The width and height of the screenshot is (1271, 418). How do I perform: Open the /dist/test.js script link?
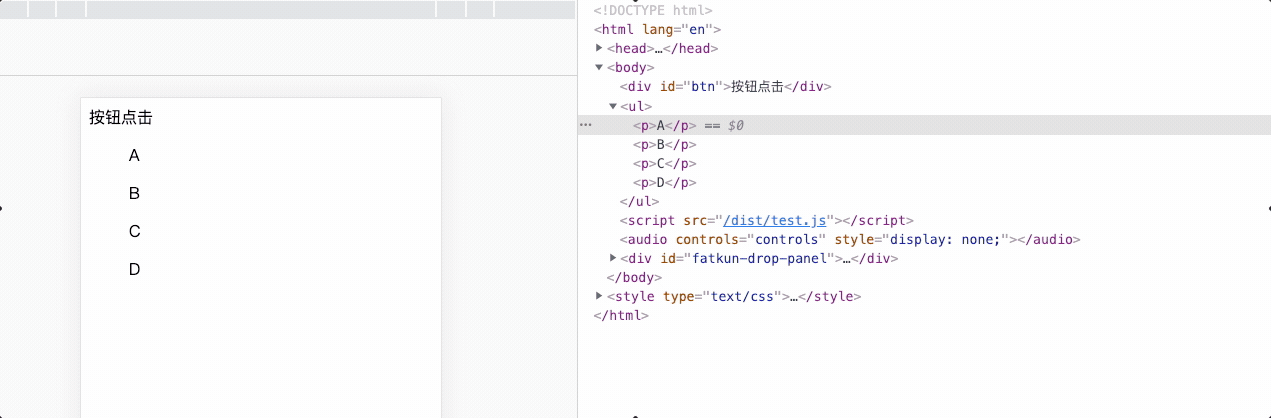pyautogui.click(x=775, y=221)
